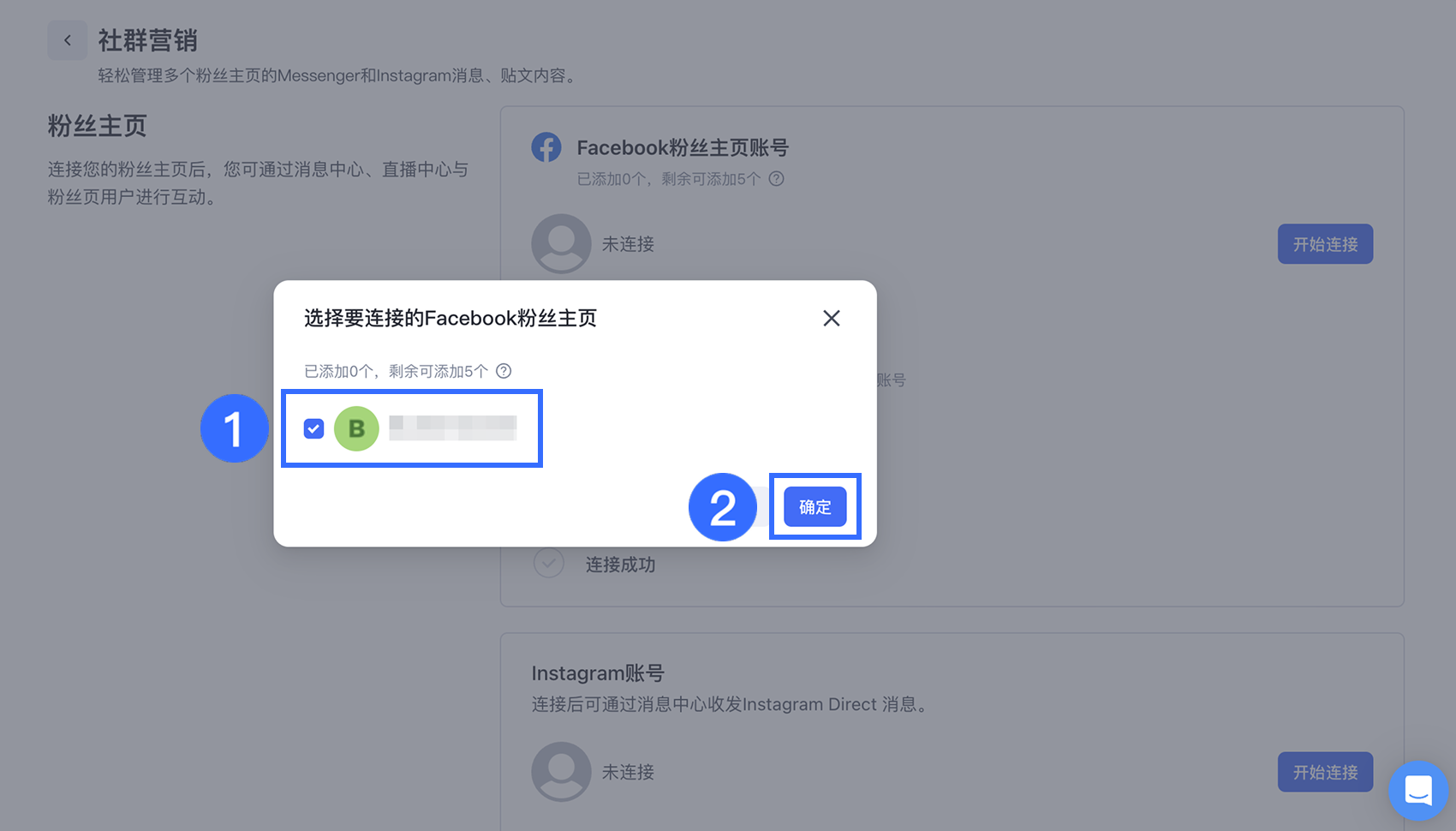Viewport: 1456px width, 831px height.
Task: Click the 粉丝主页 section heading
Action: pyautogui.click(x=97, y=127)
